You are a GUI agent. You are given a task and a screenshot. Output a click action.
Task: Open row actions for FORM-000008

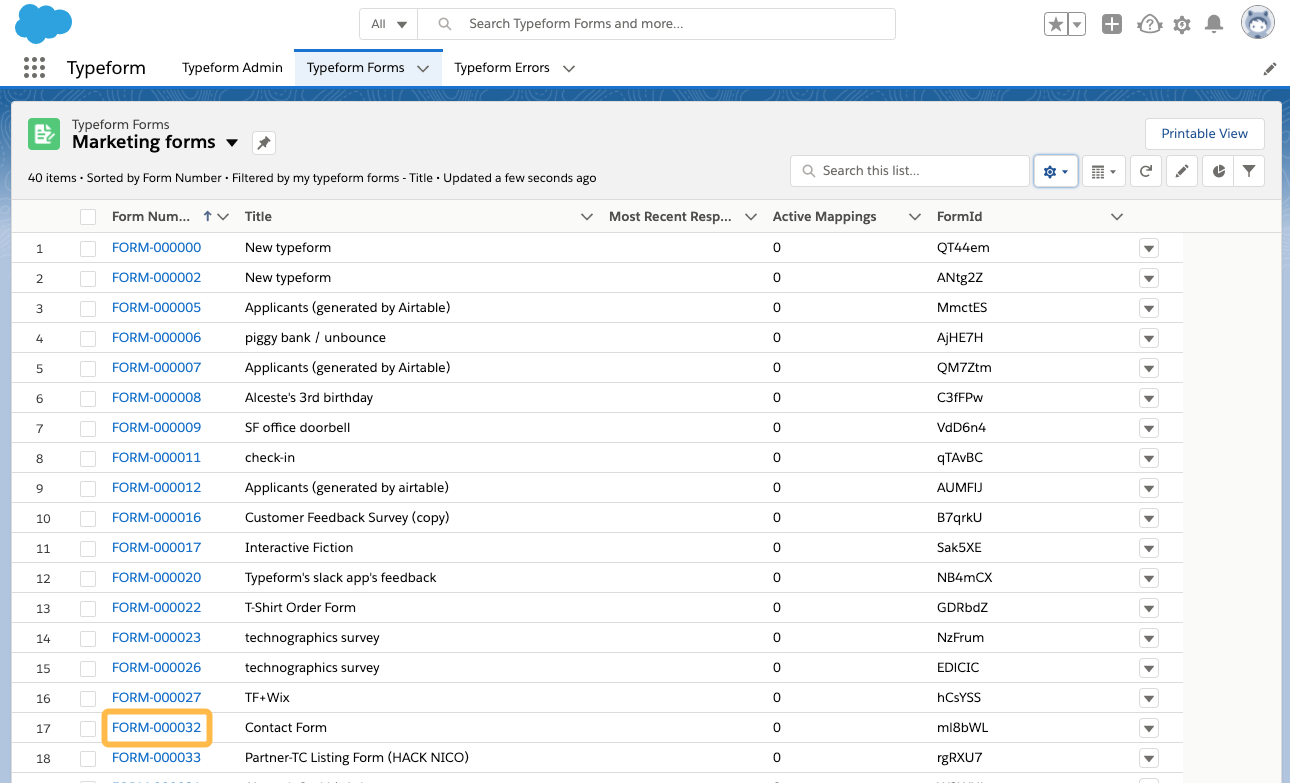[1149, 398]
